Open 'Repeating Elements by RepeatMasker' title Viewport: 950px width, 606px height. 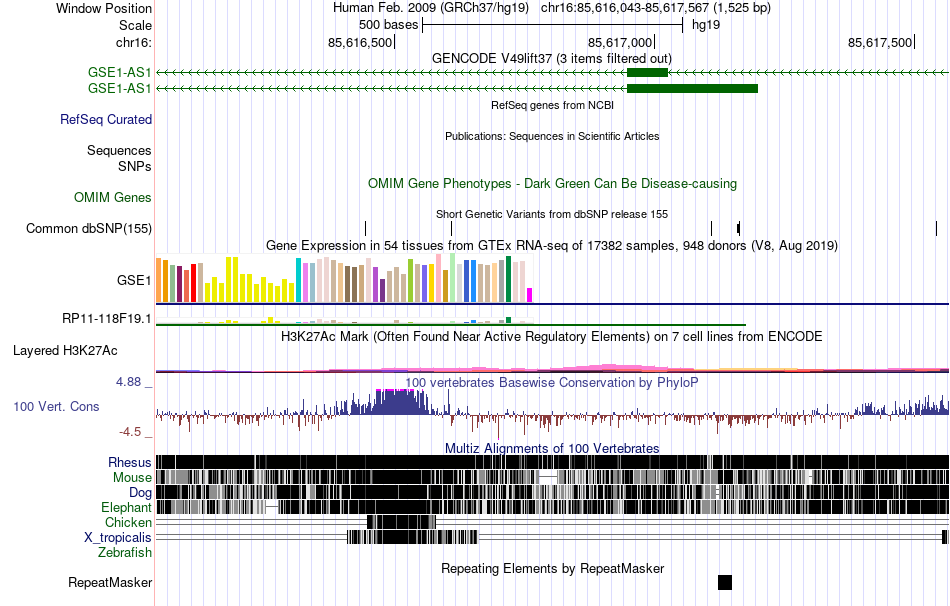click(x=553, y=568)
